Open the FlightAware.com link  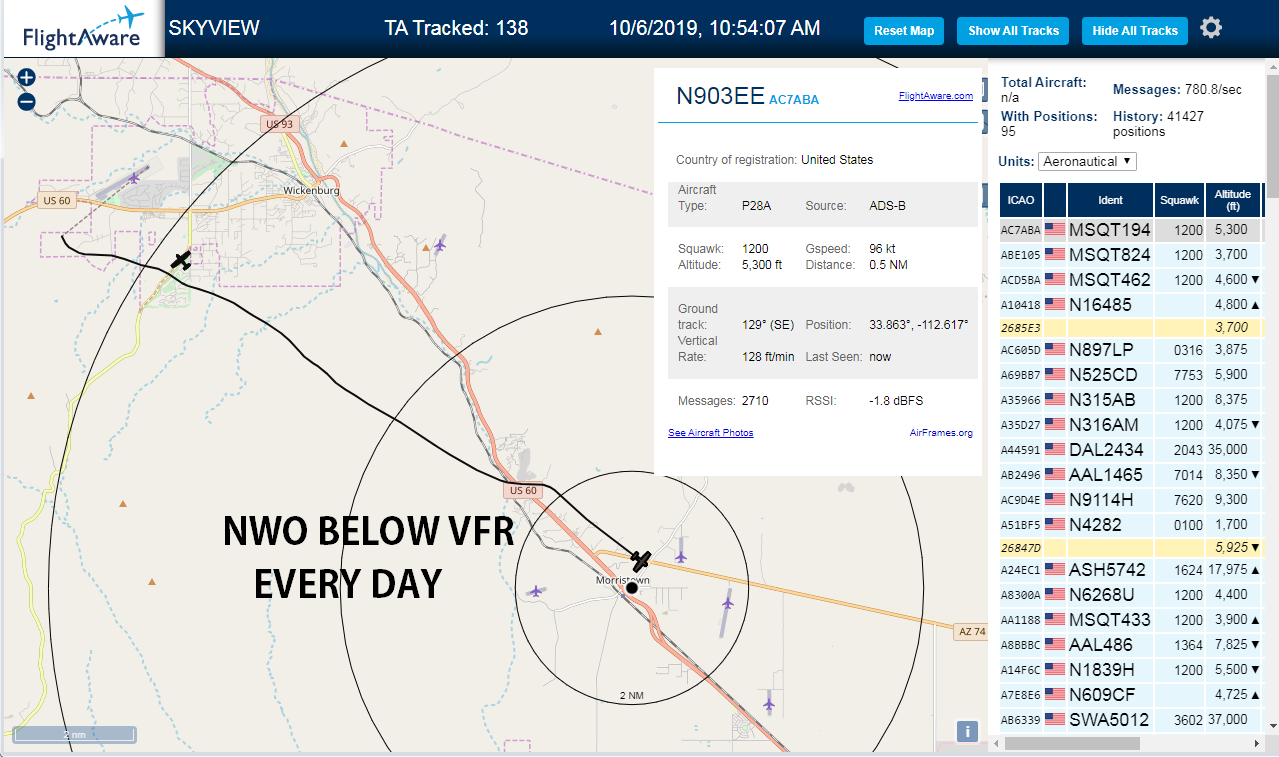point(935,96)
